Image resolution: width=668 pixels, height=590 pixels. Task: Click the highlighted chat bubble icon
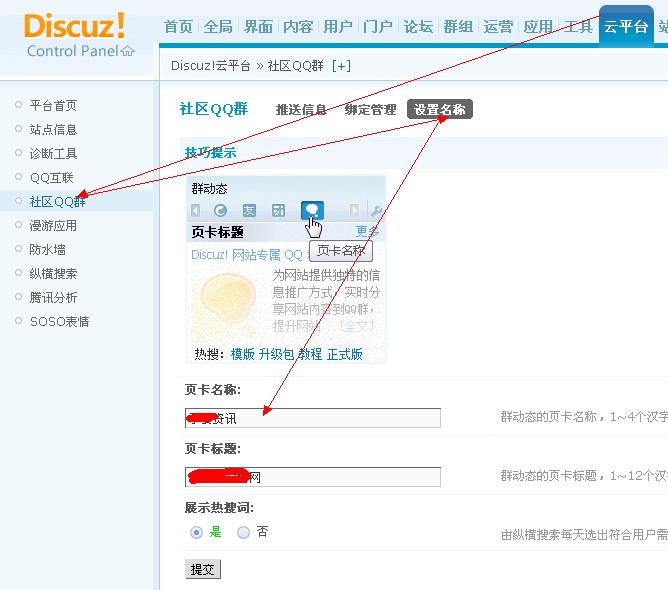312,210
